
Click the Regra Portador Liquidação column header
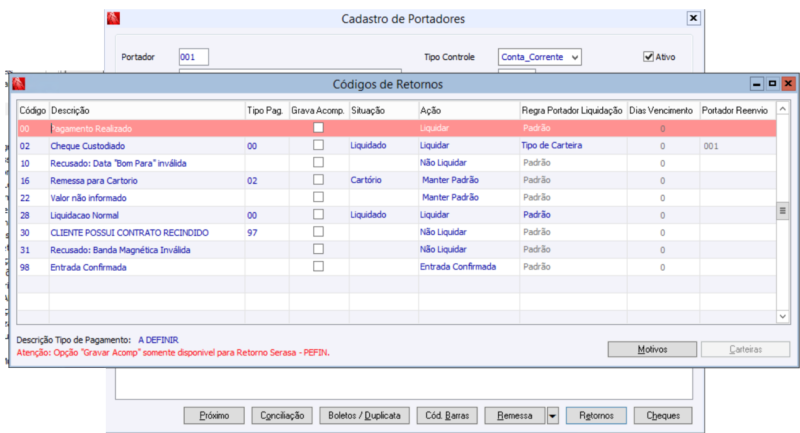click(573, 110)
